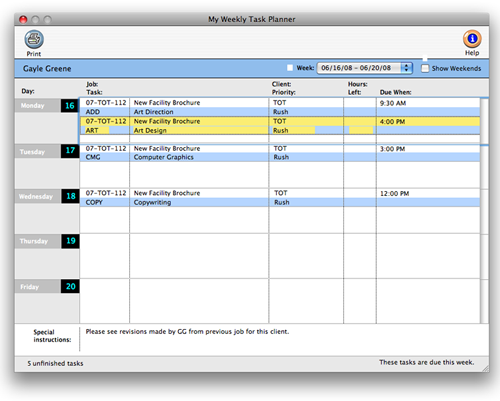This screenshot has width=500, height=401.
Task: Click the Tuesday 17 date badge
Action: 70,151
